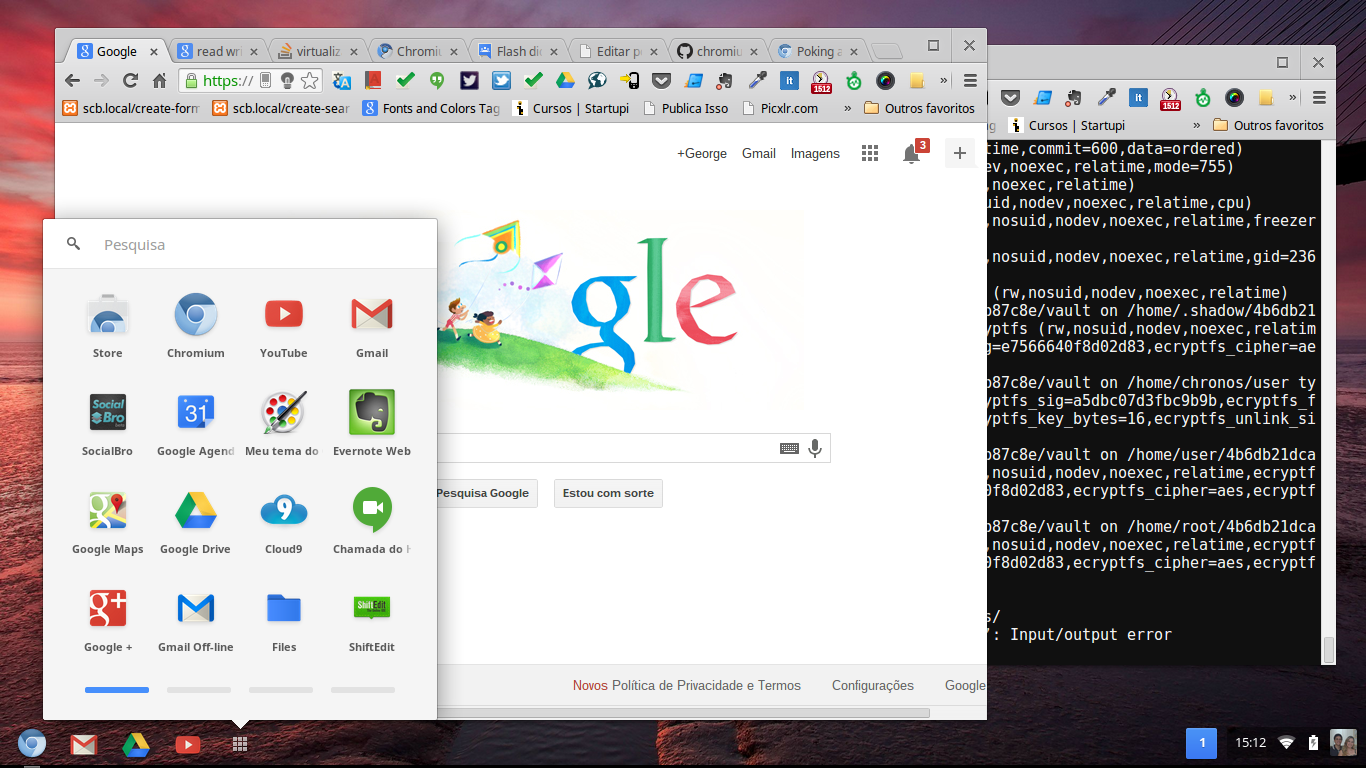Expand the bookmarks overflow chevron in the front window
The width and height of the screenshot is (1366, 768).
(x=848, y=108)
